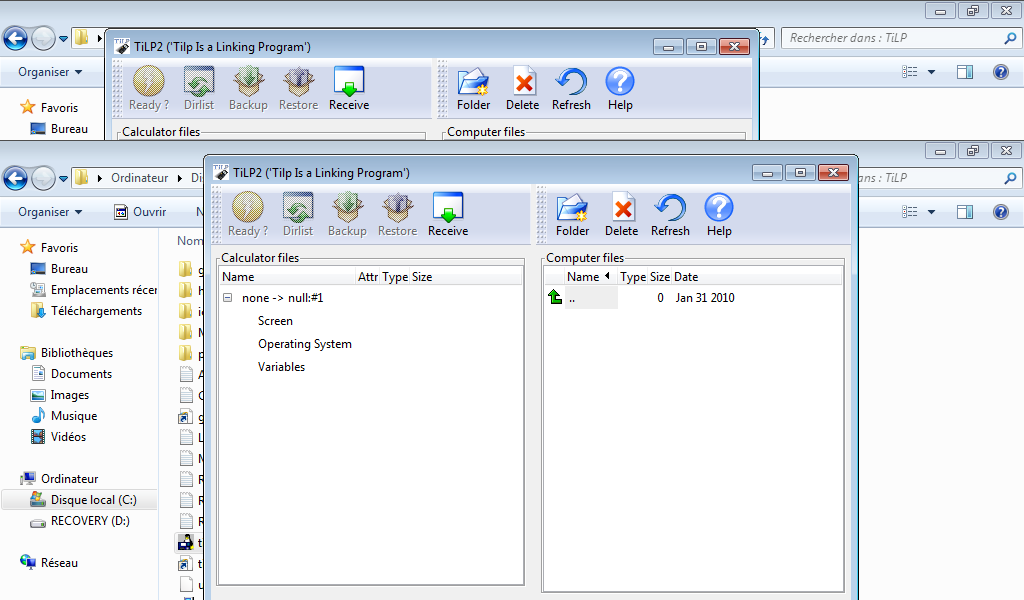Click the Backup icon in front TiLP2 window
This screenshot has height=600, width=1024.
pyautogui.click(x=347, y=215)
